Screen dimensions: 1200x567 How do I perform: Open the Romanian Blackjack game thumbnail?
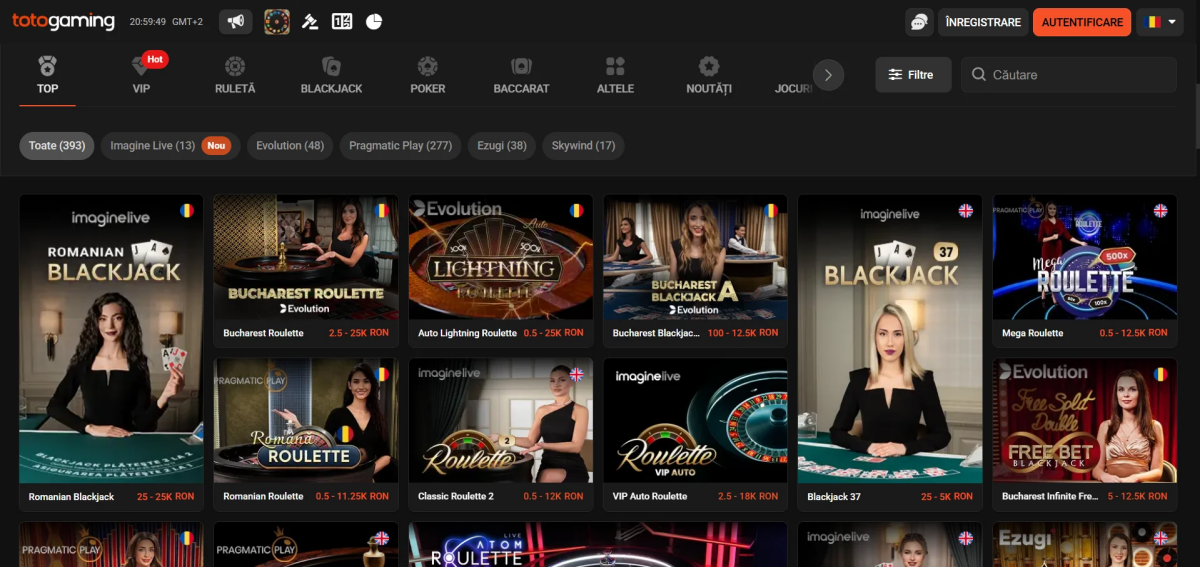coord(111,339)
